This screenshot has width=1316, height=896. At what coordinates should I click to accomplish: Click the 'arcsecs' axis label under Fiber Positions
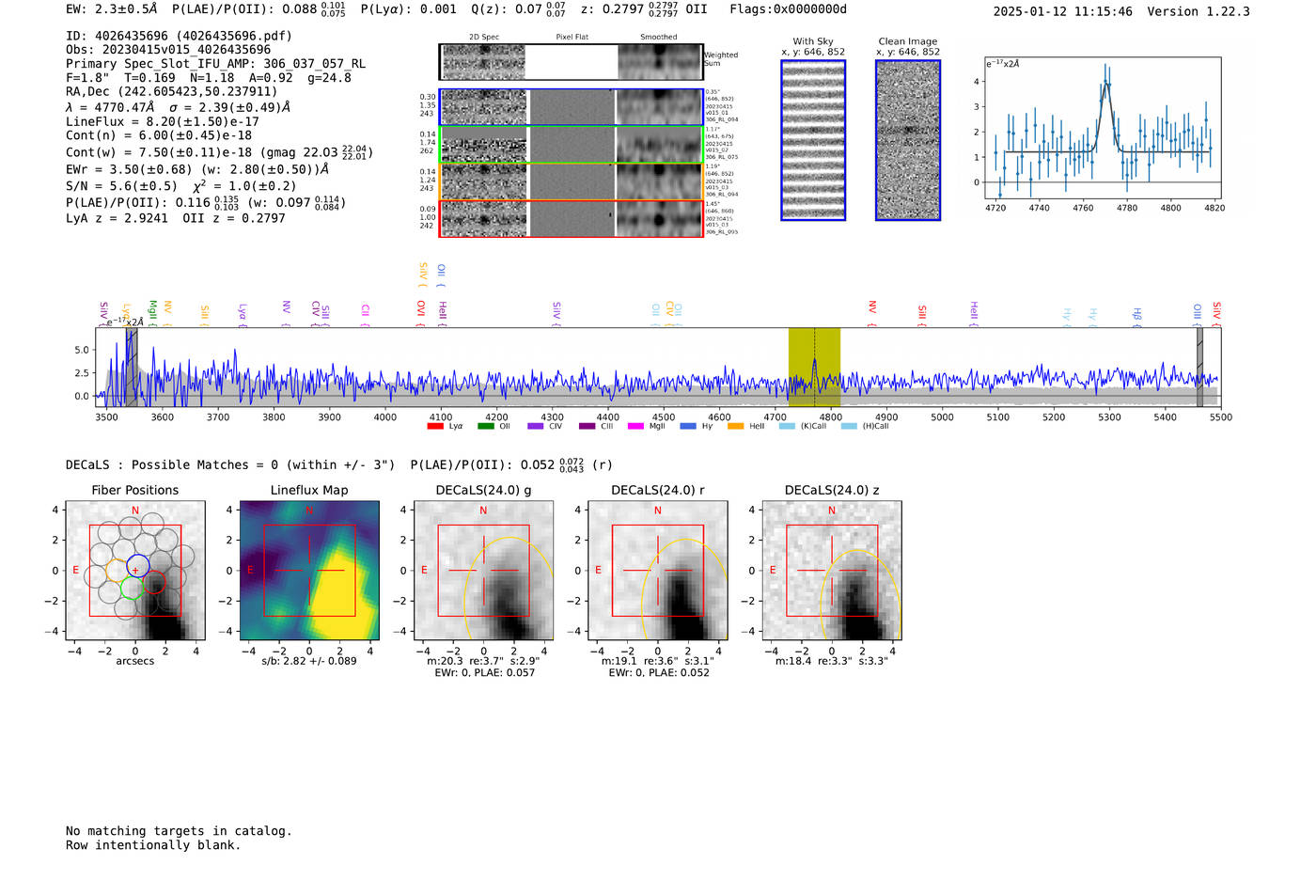tap(135, 661)
